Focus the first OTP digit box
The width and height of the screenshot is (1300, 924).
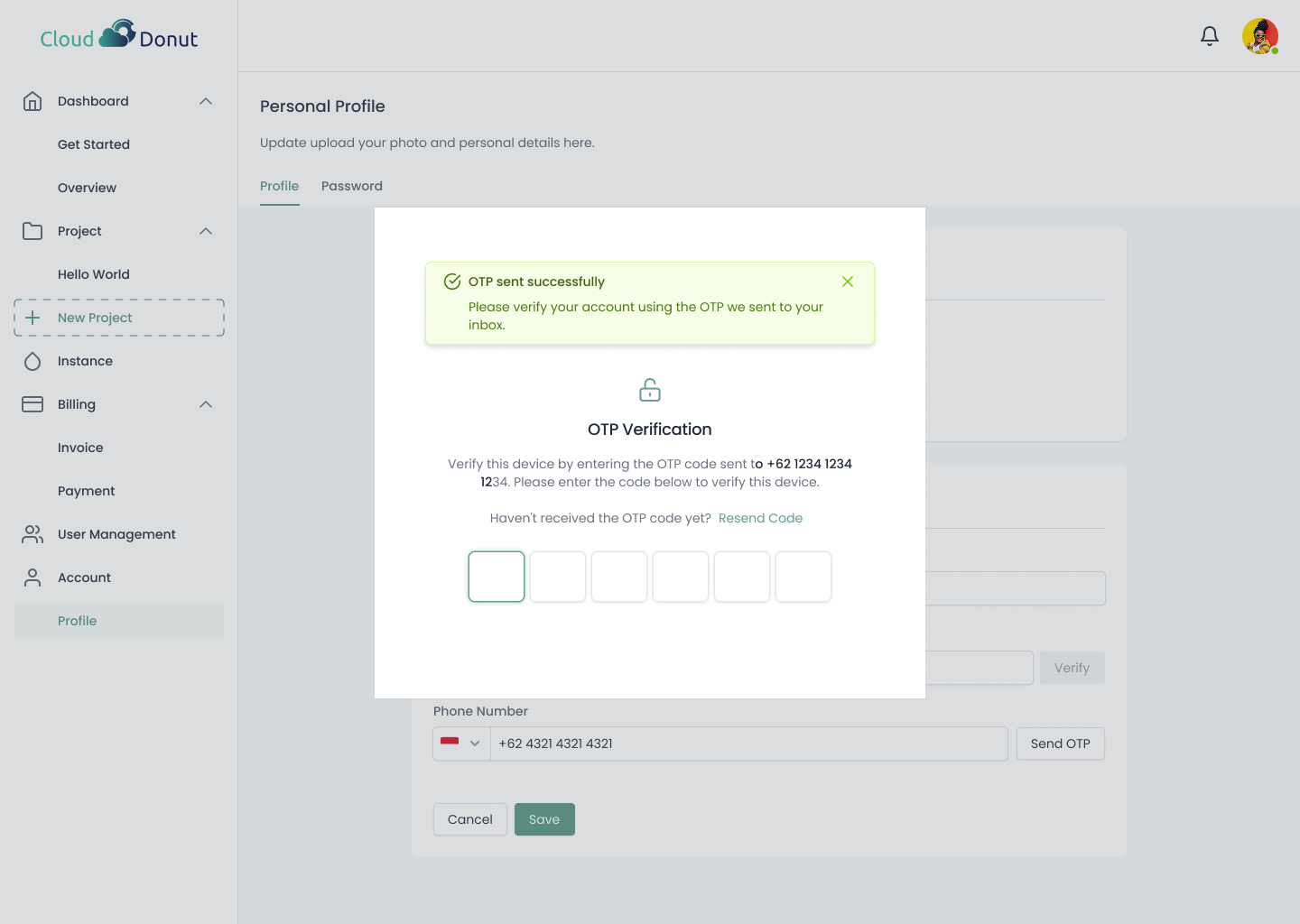496,577
